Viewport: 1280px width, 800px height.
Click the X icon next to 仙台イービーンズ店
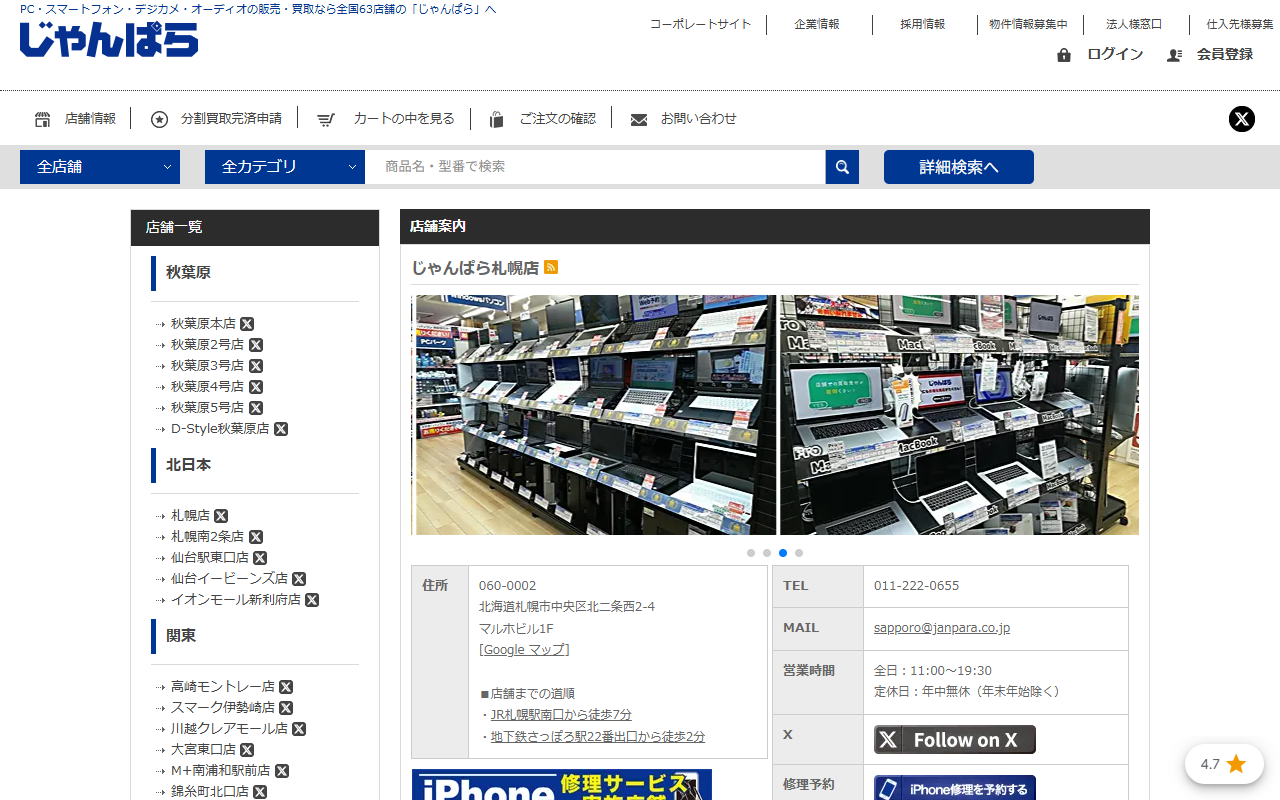(299, 579)
